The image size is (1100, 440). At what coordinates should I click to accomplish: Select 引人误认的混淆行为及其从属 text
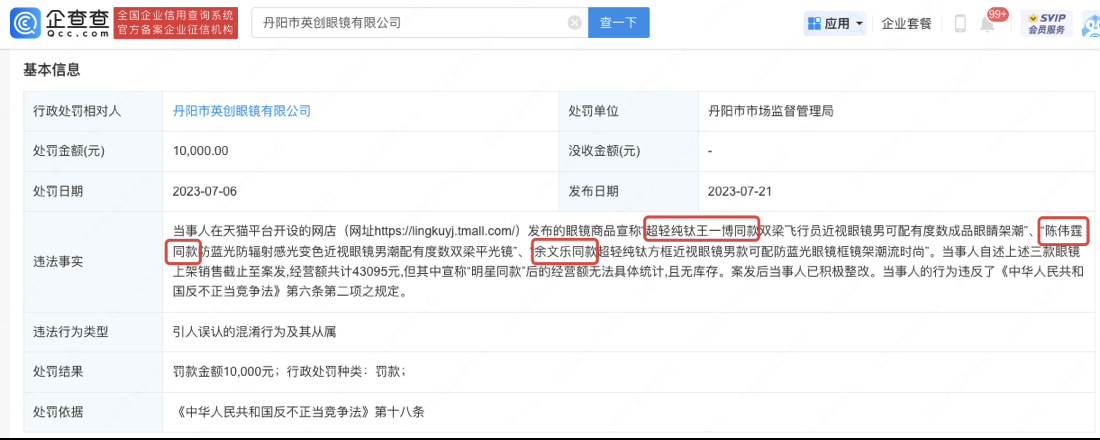point(255,332)
